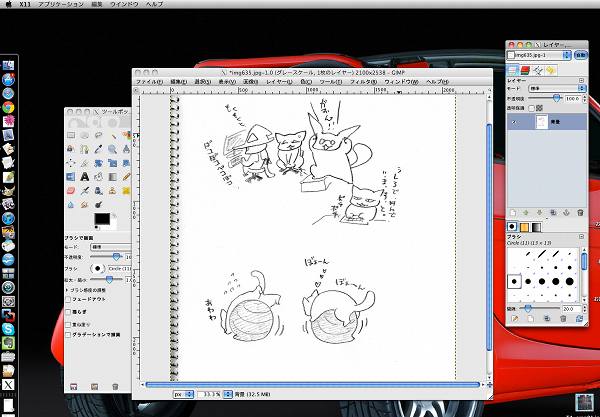Select the Pencil tool

pos(126,177)
